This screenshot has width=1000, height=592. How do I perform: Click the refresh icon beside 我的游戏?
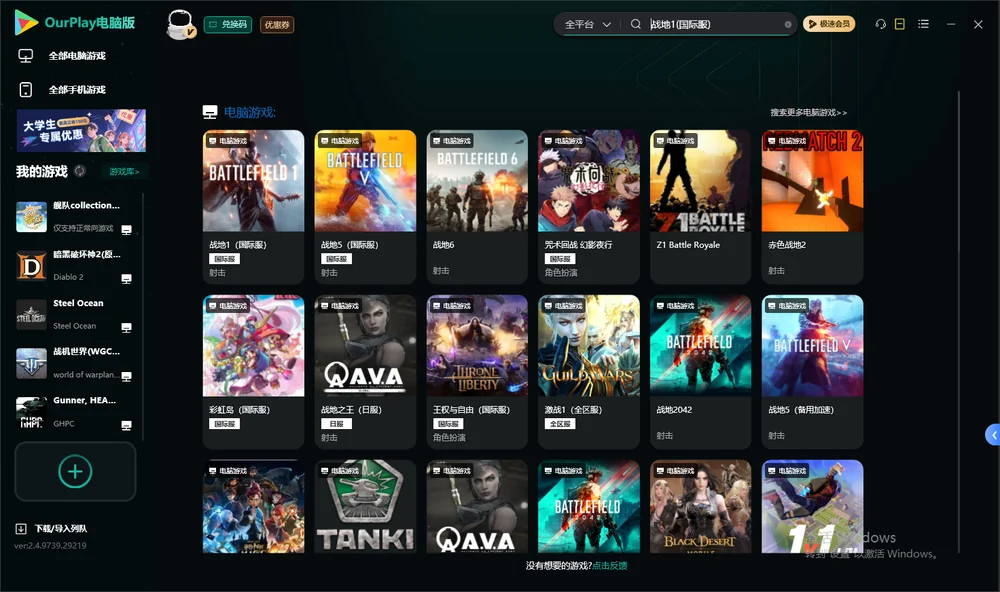(80, 171)
